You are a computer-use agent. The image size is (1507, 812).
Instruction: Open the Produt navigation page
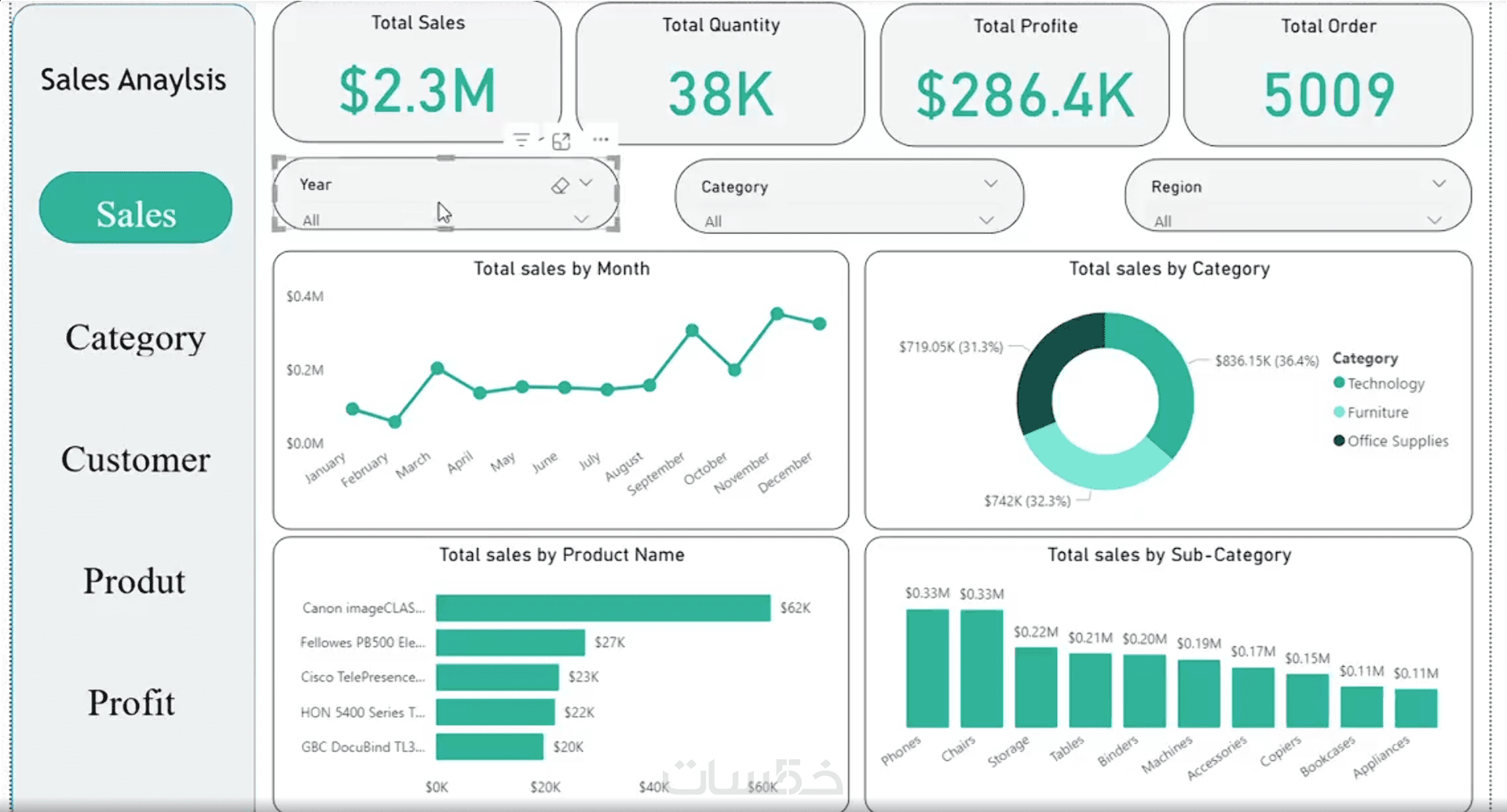(x=134, y=581)
